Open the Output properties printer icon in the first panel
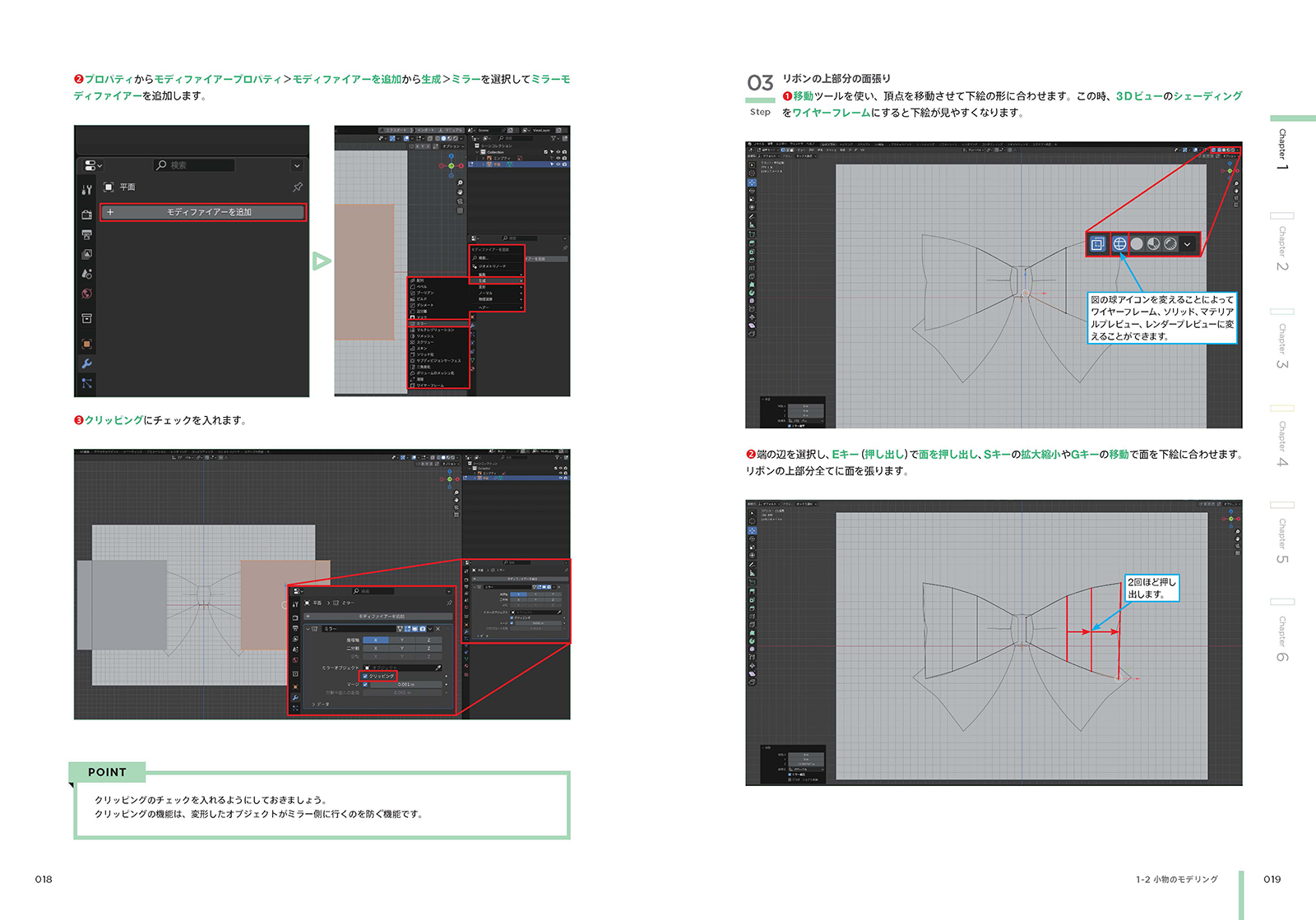Viewport: 1316px width, 920px height. [86, 234]
